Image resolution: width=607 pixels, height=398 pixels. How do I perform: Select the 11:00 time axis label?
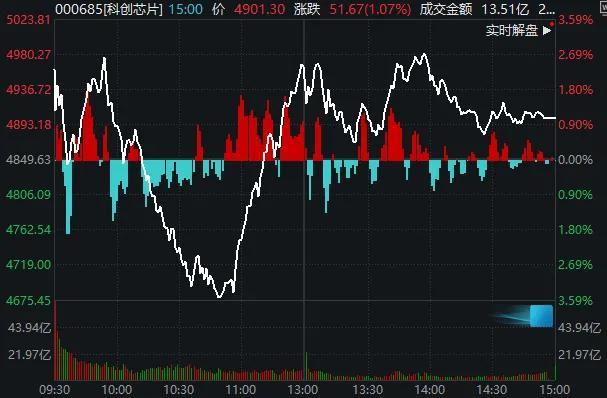[x=240, y=389]
